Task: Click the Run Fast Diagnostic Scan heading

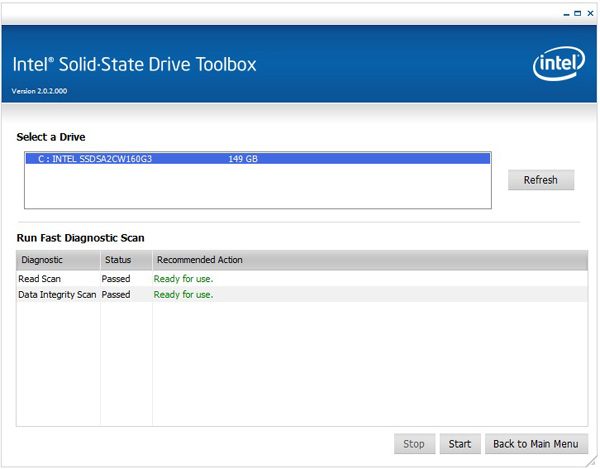Action: point(80,238)
